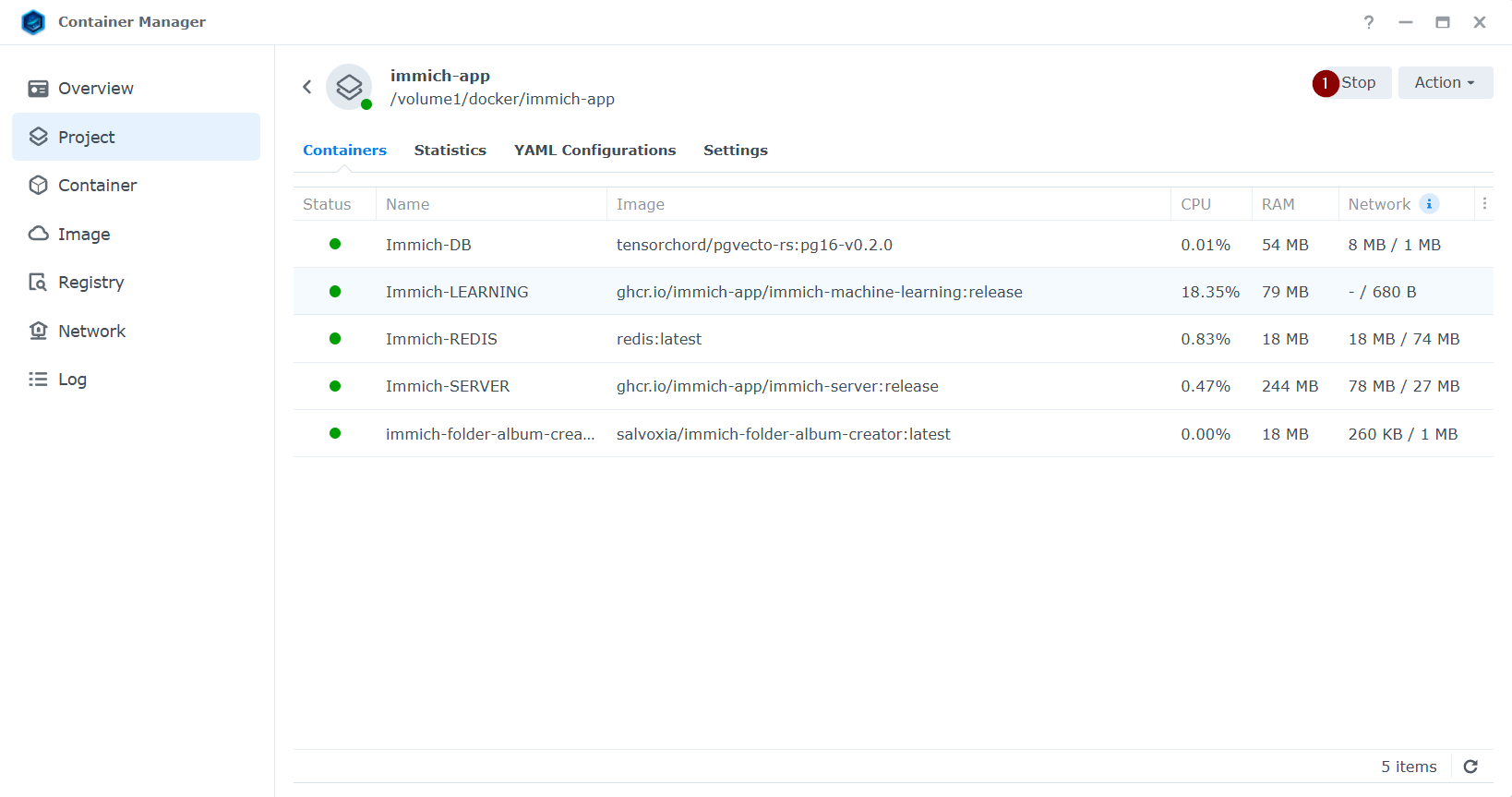
Task: Expand the Action dropdown button
Action: click(x=1445, y=82)
